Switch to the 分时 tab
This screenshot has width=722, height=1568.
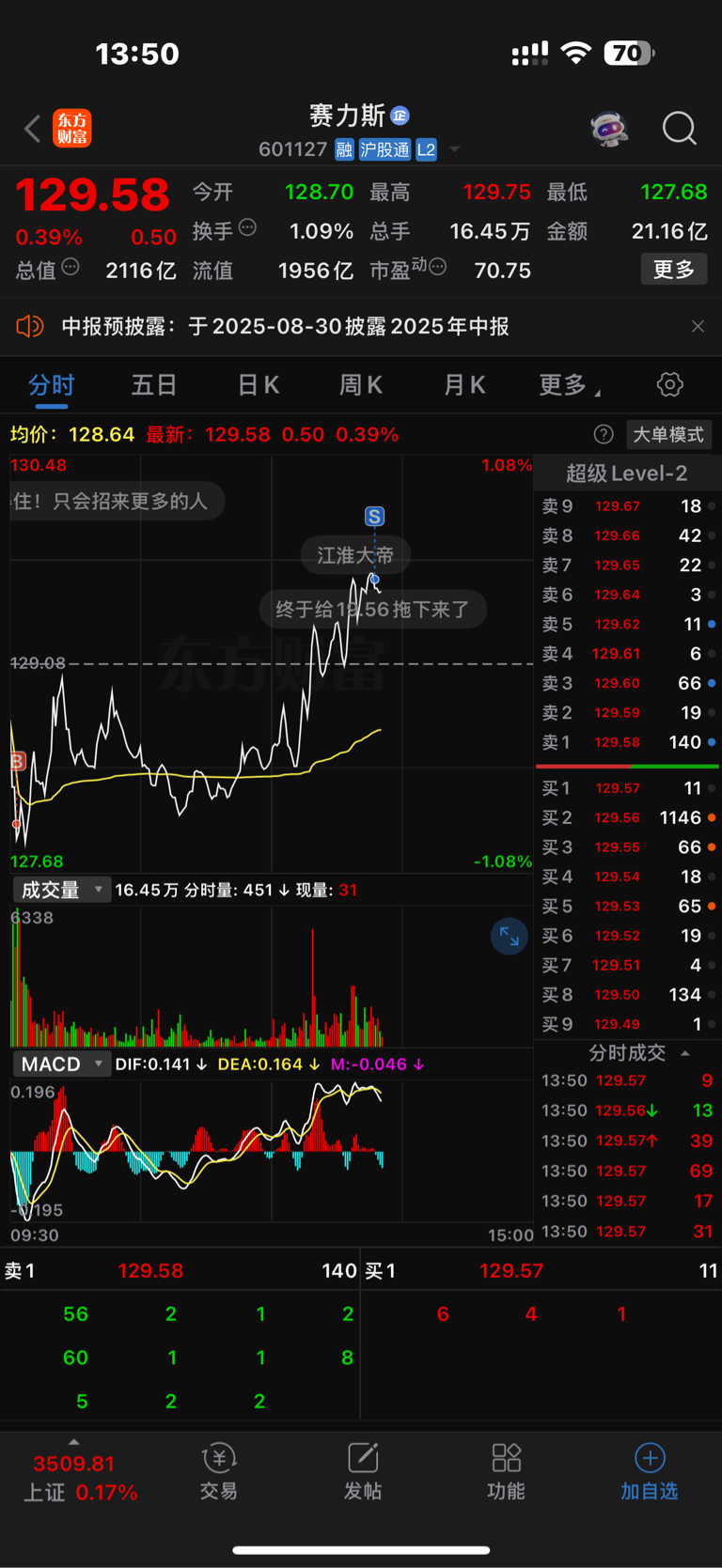click(52, 385)
